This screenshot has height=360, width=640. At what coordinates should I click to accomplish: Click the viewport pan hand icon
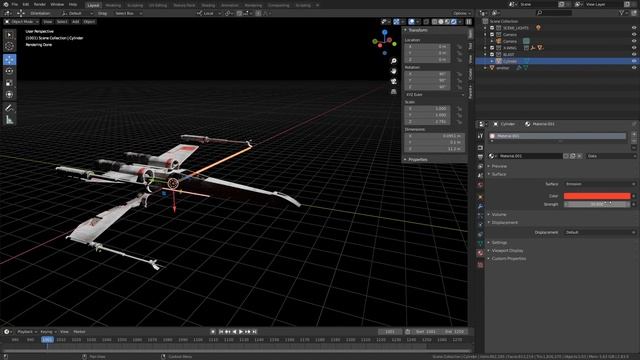click(x=393, y=71)
